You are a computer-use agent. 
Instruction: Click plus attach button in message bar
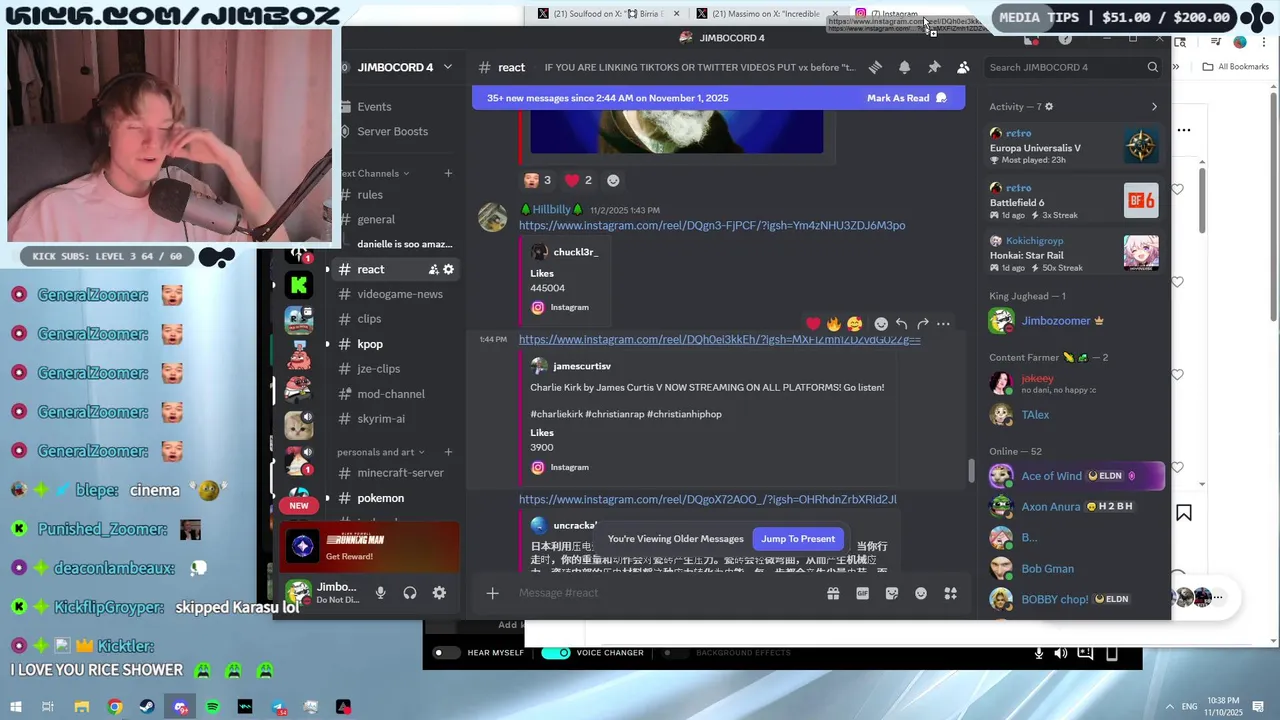point(492,593)
